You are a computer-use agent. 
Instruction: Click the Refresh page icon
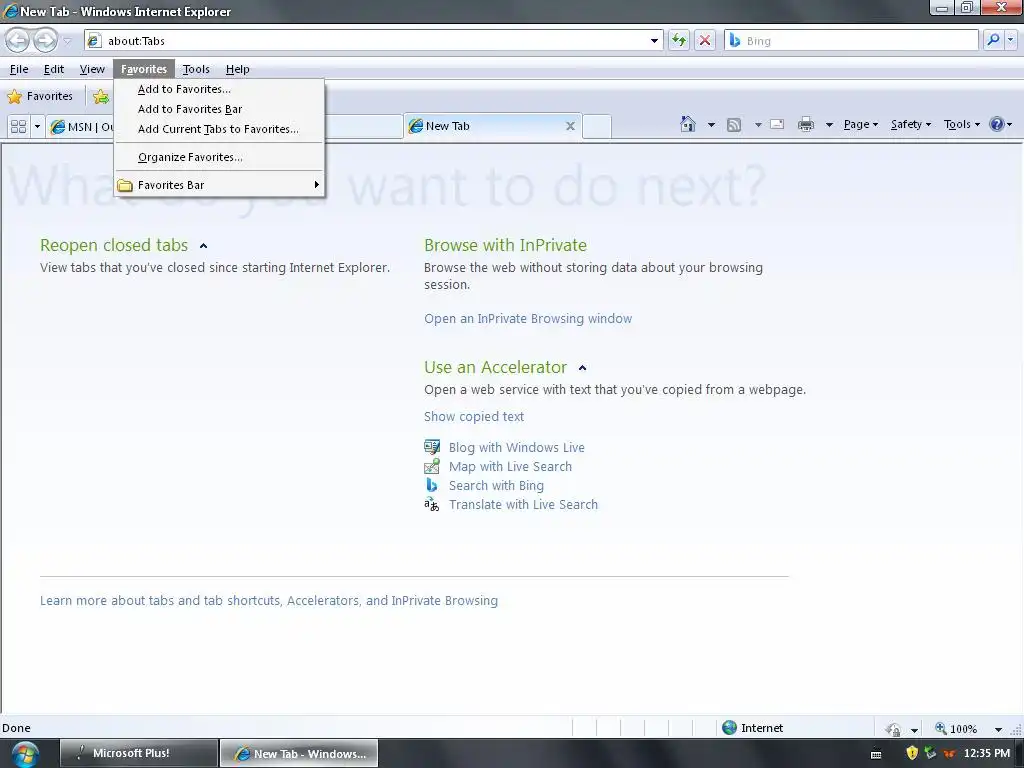pos(679,40)
